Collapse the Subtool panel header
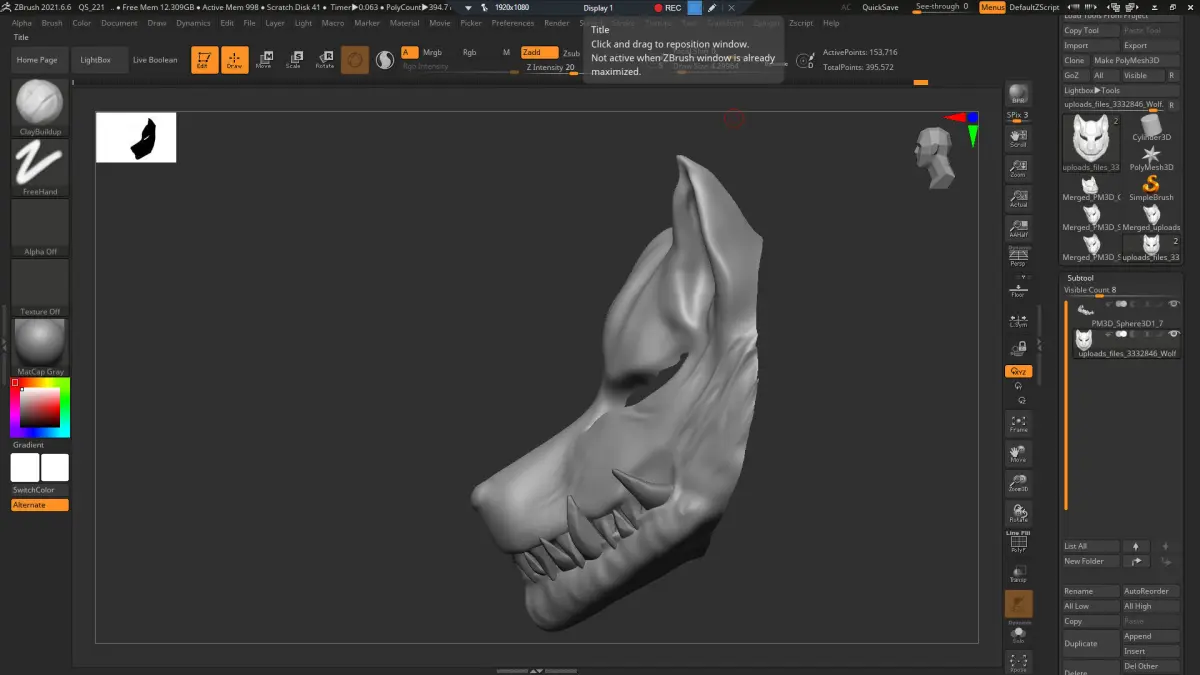This screenshot has width=1200, height=675. [1080, 278]
